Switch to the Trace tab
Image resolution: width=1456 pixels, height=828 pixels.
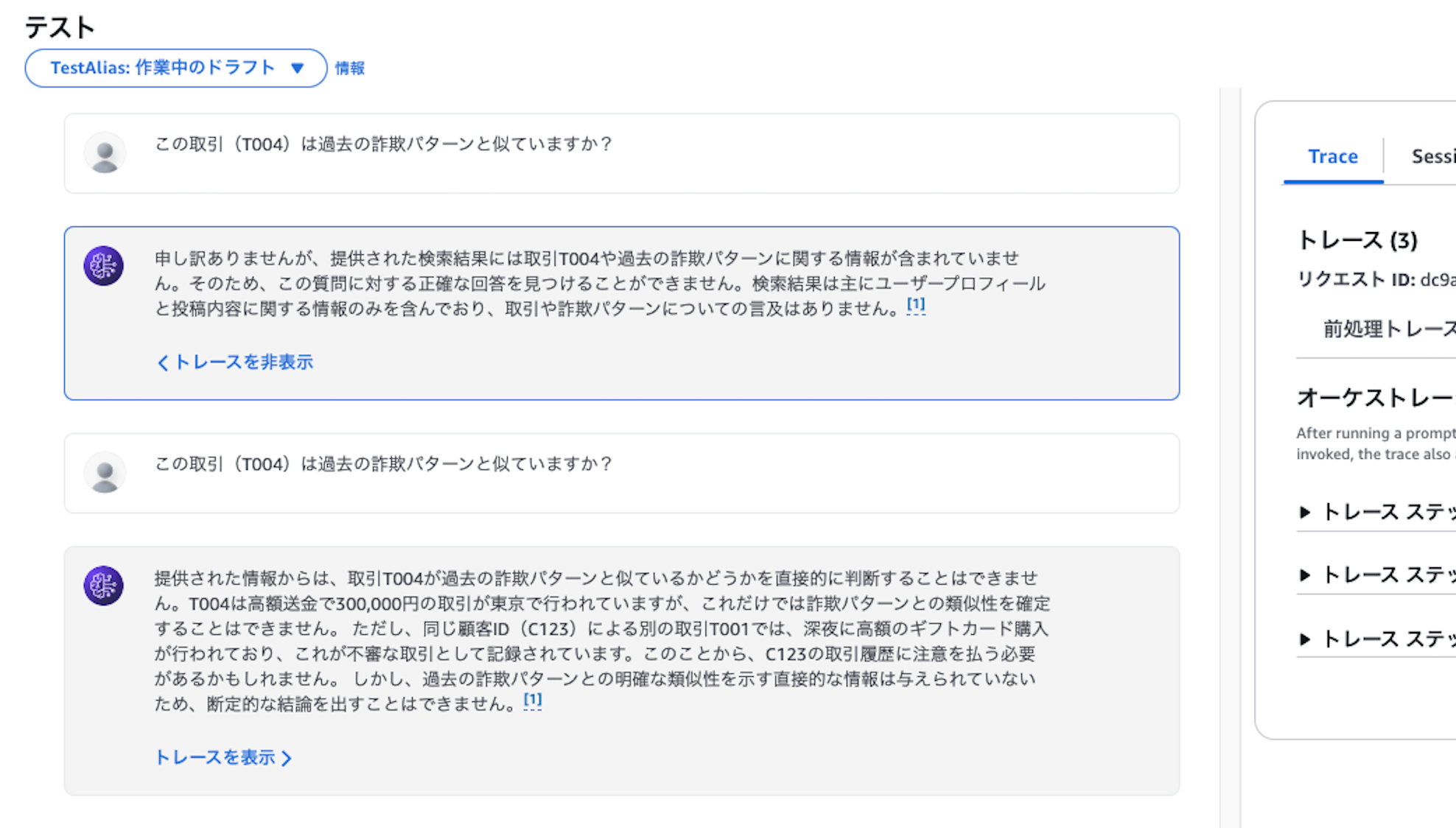1332,157
